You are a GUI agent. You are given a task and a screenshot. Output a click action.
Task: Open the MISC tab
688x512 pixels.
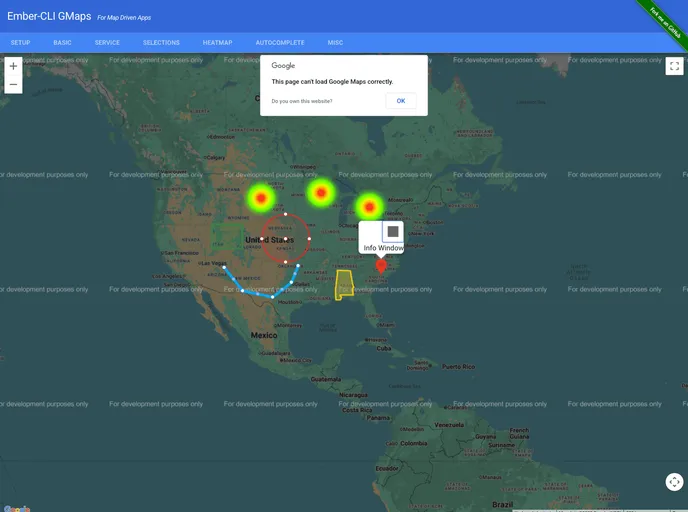tap(335, 43)
